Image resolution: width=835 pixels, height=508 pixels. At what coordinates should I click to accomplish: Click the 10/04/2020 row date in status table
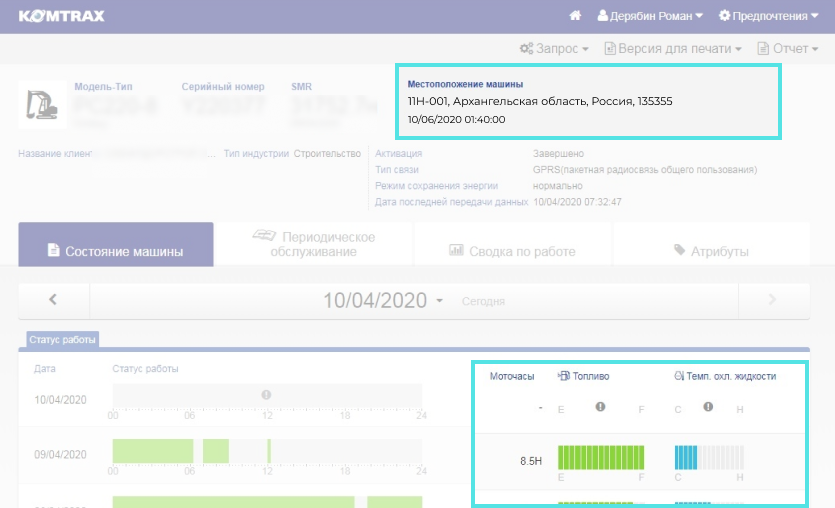click(60, 400)
